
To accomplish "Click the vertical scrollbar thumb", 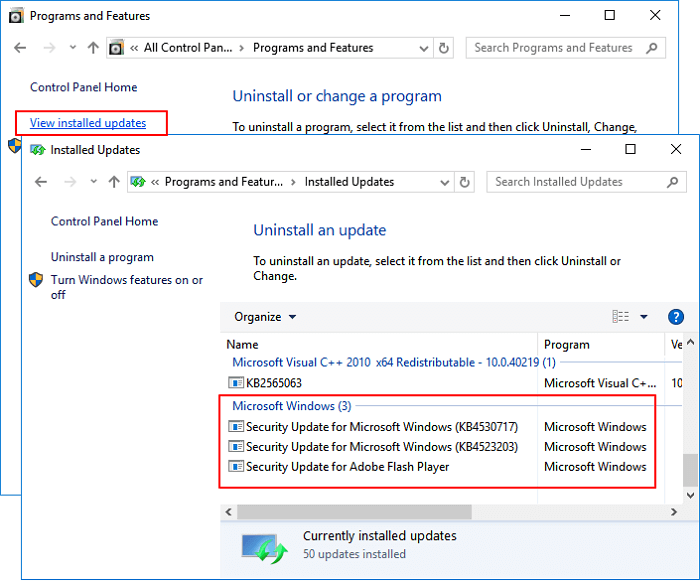I will [690, 470].
